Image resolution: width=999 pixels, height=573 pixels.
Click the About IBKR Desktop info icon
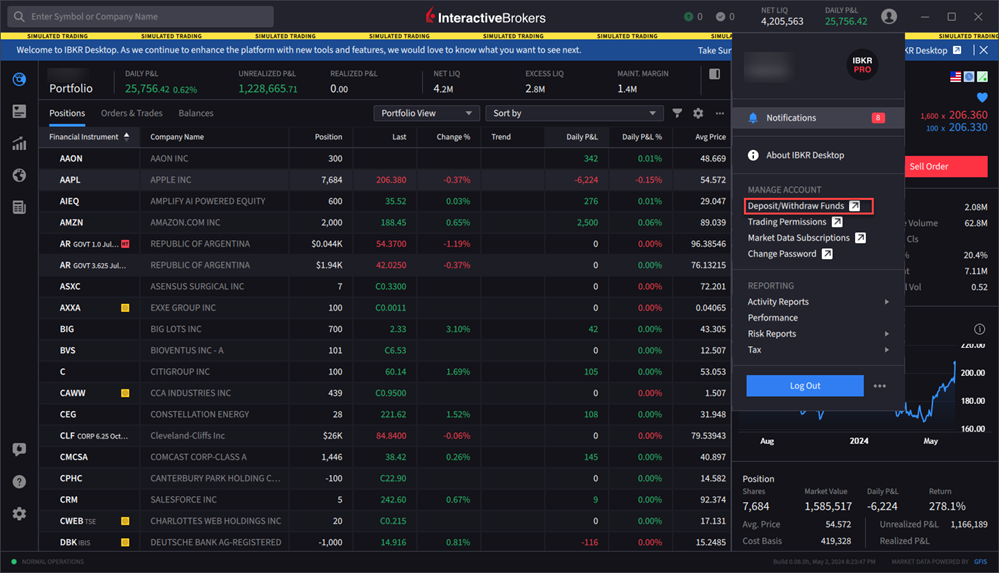[753, 155]
